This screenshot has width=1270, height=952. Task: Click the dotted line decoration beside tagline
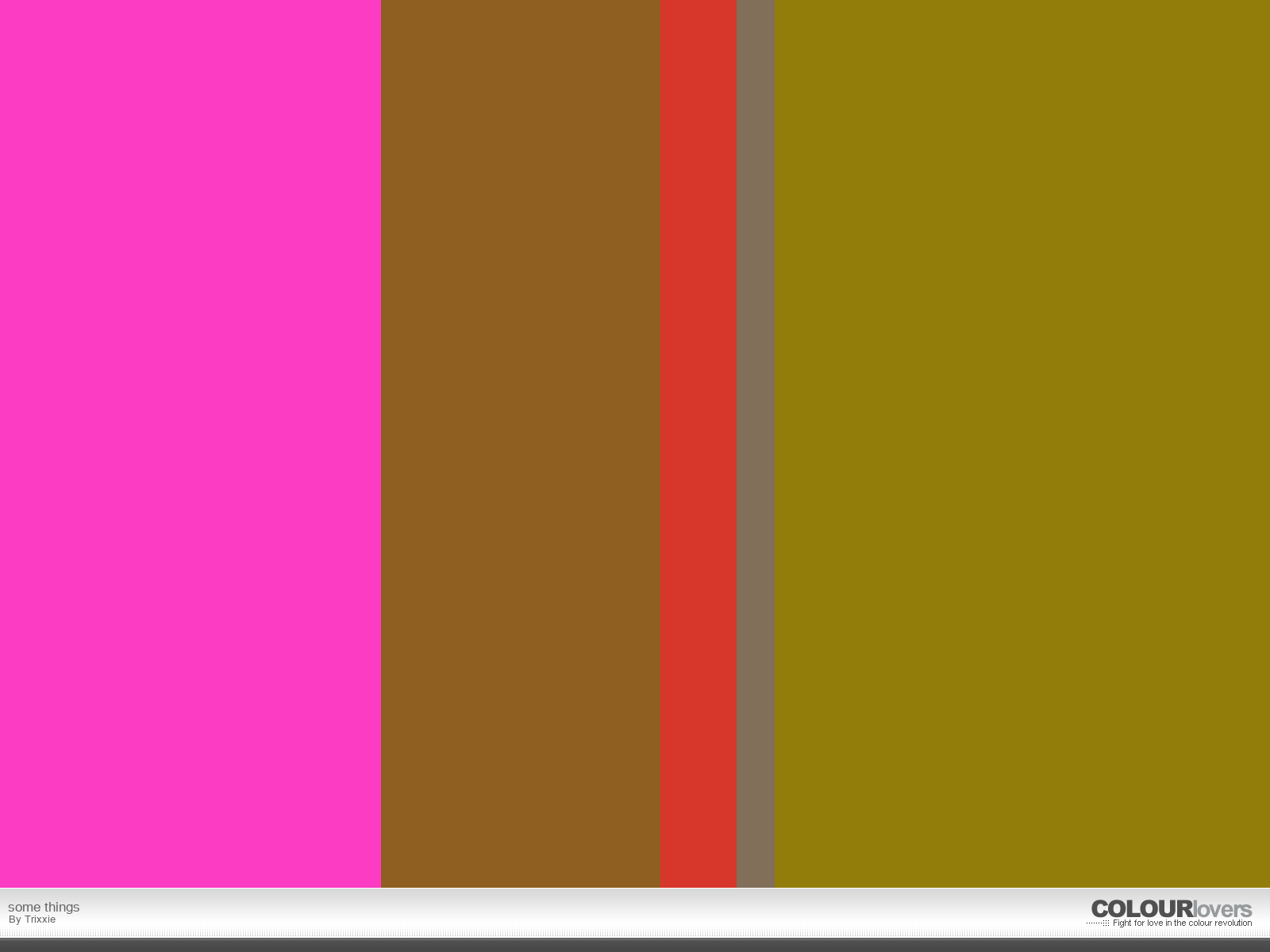click(x=1098, y=923)
